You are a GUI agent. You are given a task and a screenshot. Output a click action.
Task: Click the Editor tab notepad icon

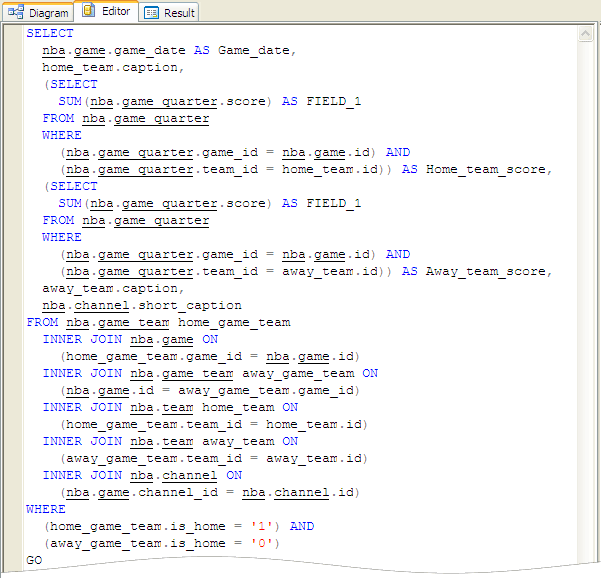point(89,10)
